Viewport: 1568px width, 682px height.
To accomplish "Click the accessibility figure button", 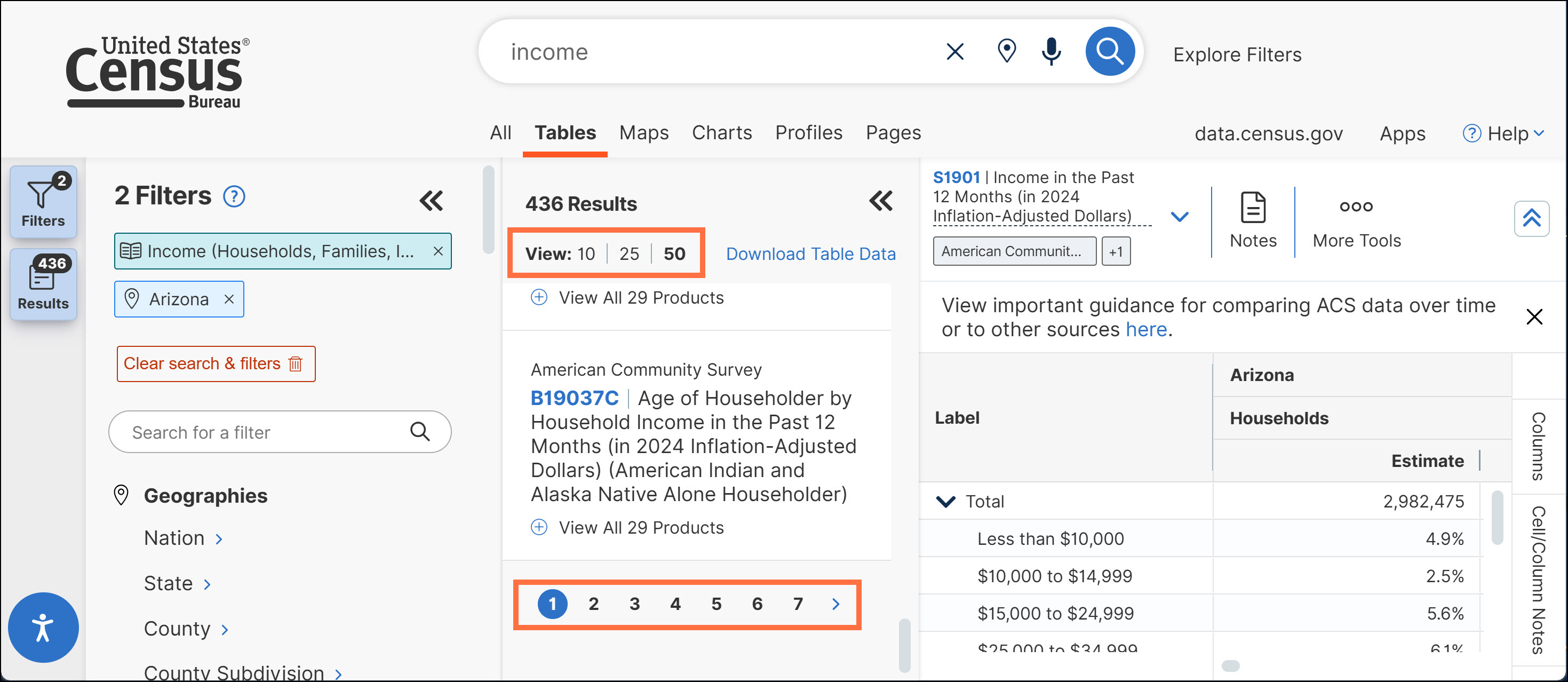I will (x=43, y=627).
